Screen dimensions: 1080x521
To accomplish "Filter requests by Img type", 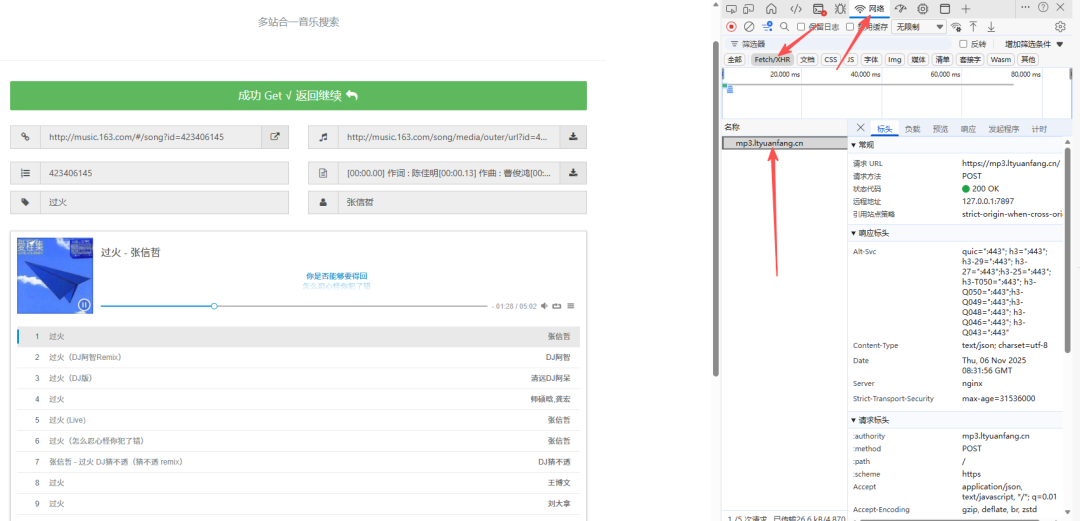I will pyautogui.click(x=894, y=60).
